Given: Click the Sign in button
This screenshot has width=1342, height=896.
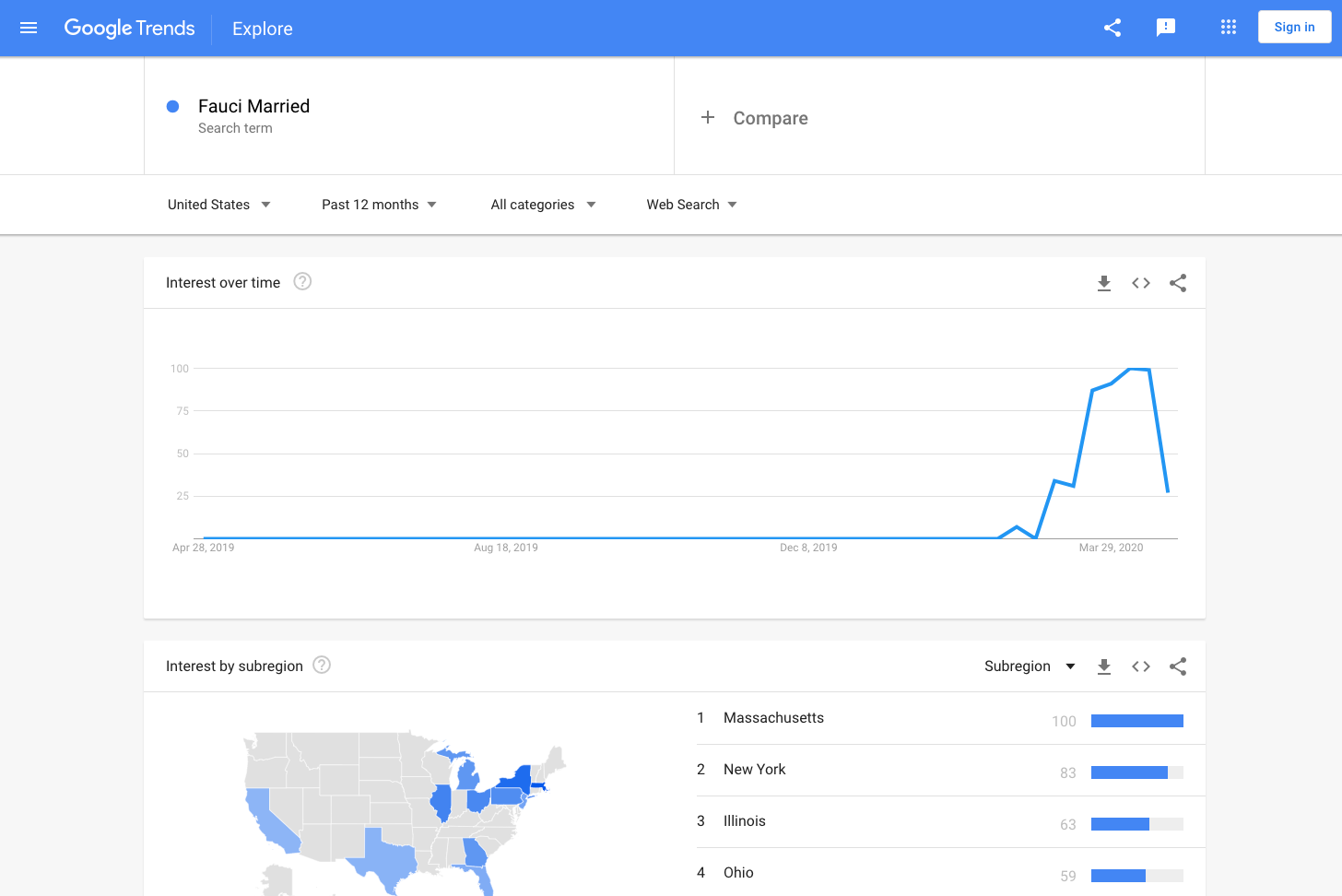Looking at the screenshot, I should point(1294,27).
